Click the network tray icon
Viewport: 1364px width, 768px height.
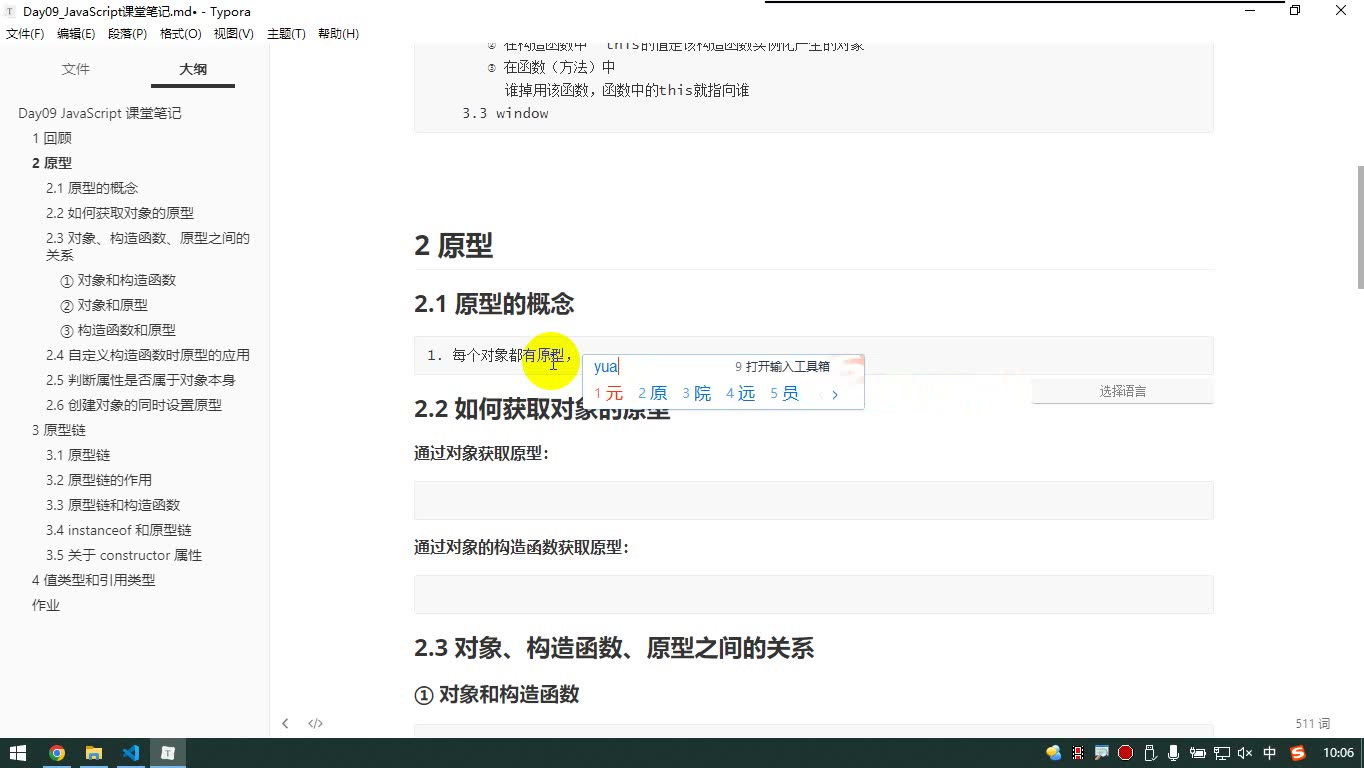point(1221,753)
